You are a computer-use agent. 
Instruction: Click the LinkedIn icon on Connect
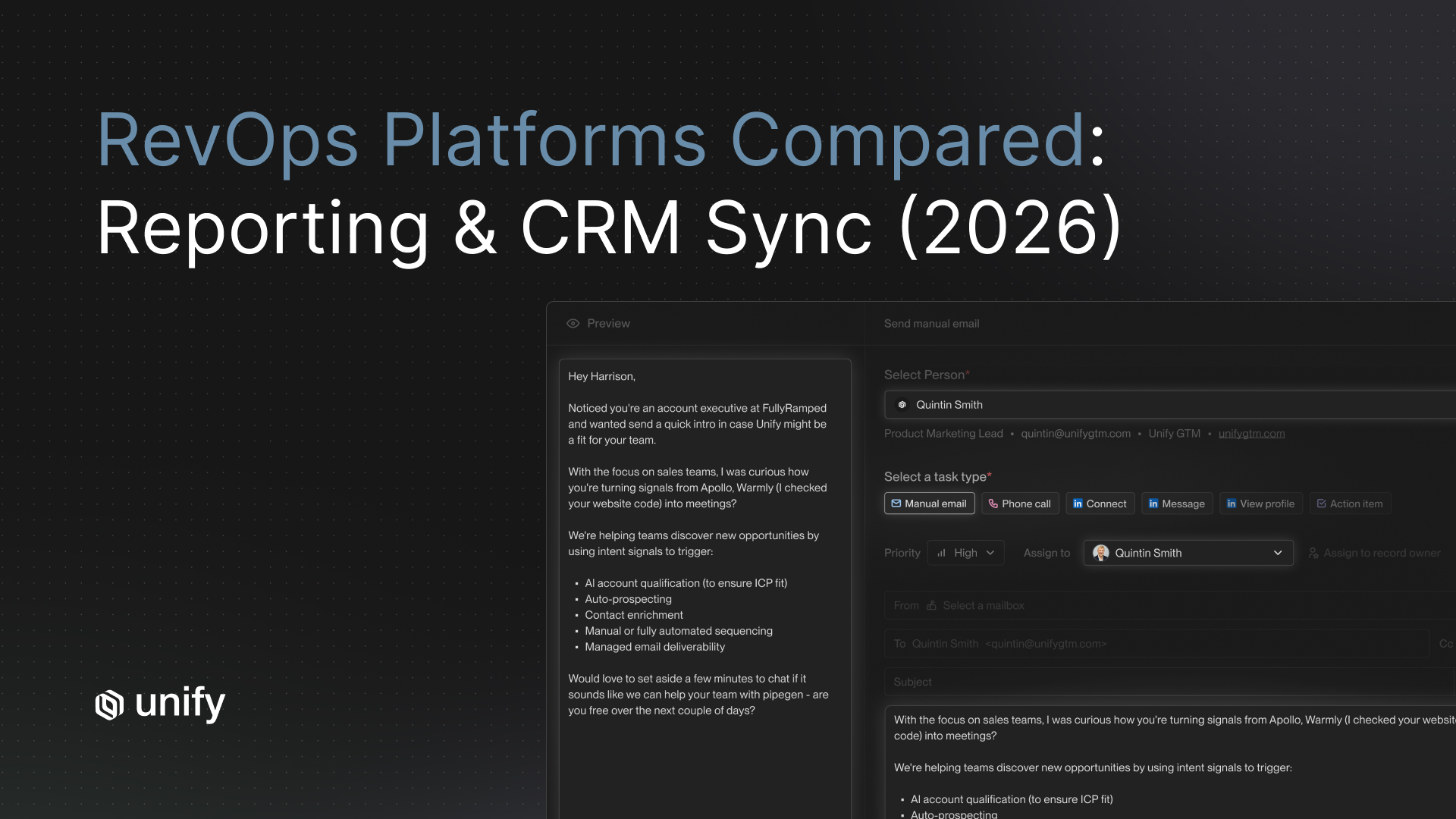(1078, 504)
